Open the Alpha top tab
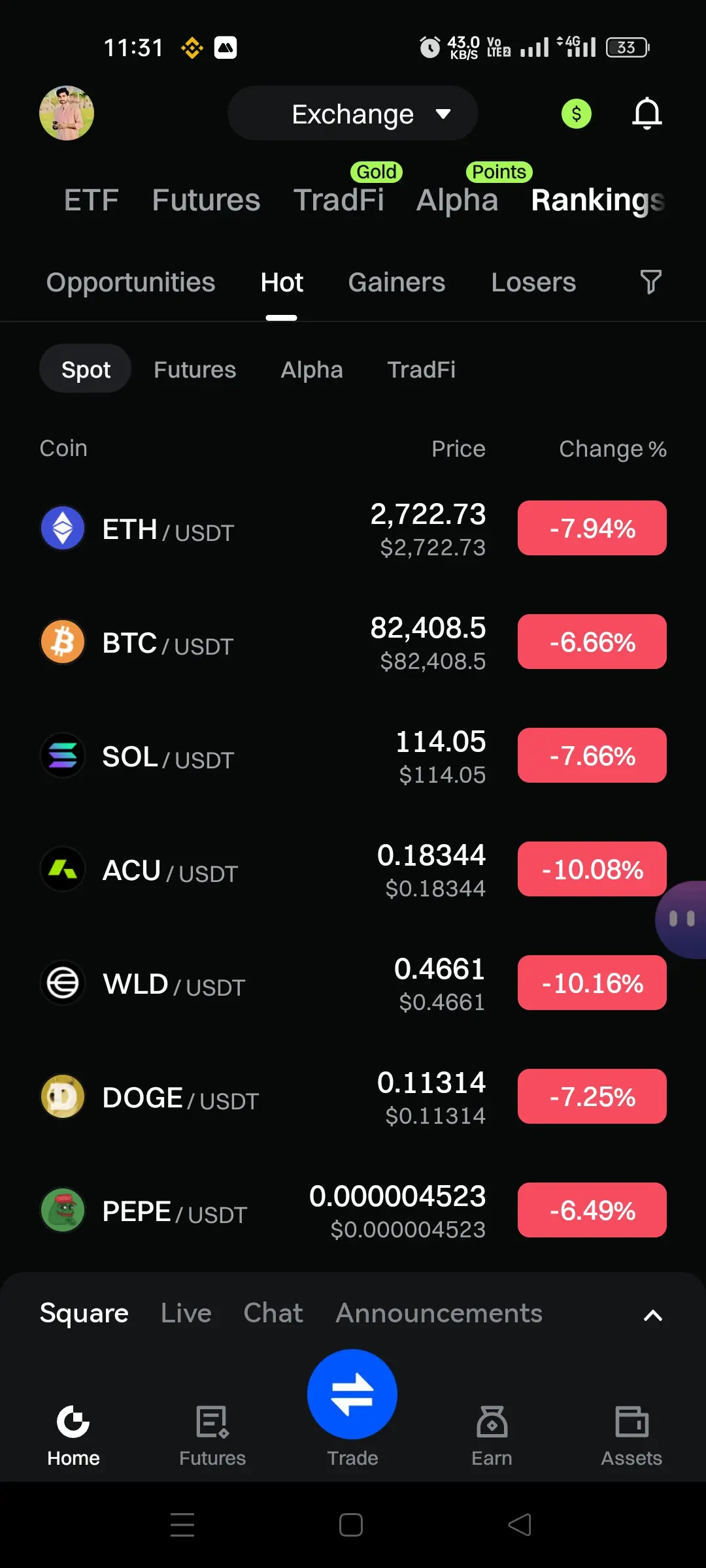This screenshot has height=1568, width=706. (458, 199)
